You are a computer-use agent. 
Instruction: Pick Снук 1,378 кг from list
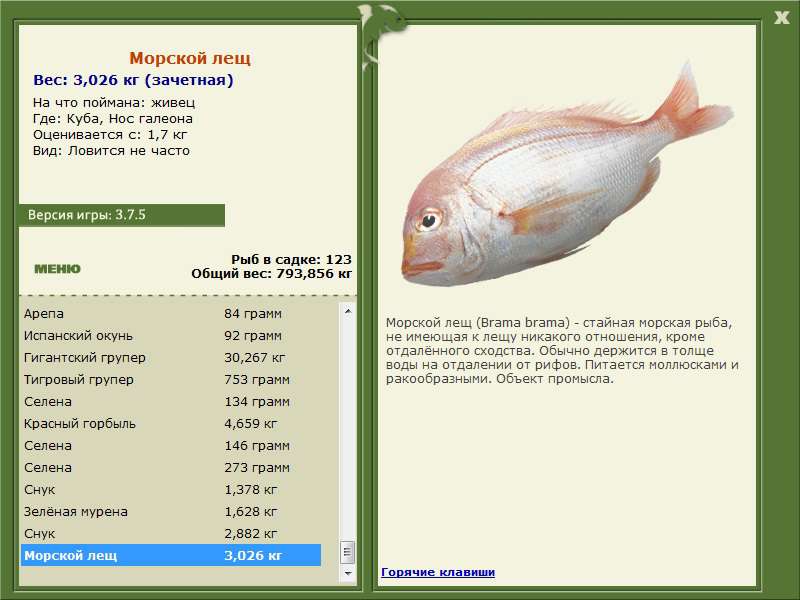[171, 489]
